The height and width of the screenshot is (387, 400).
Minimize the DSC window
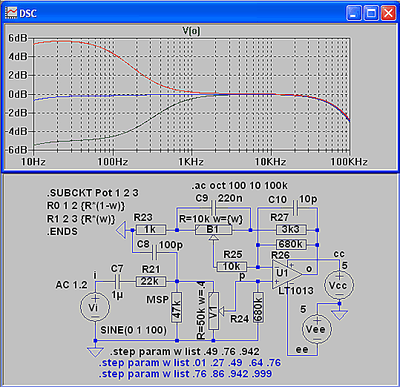[353, 13]
